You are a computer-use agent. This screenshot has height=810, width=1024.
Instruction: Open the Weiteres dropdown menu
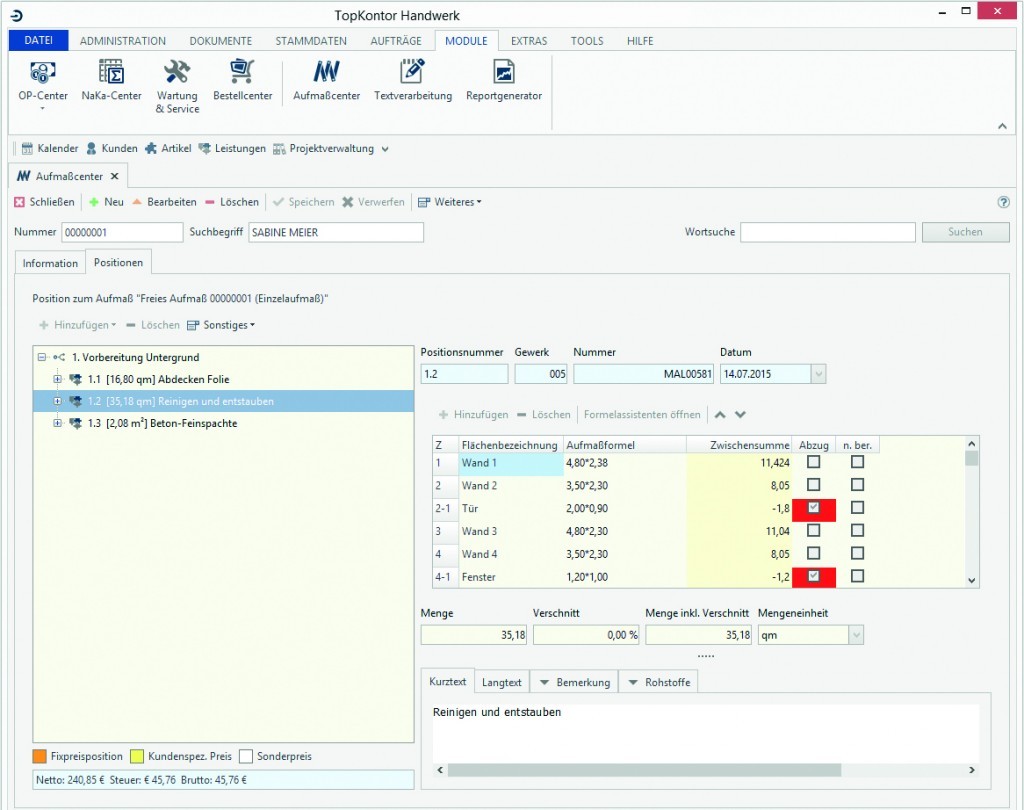point(450,202)
